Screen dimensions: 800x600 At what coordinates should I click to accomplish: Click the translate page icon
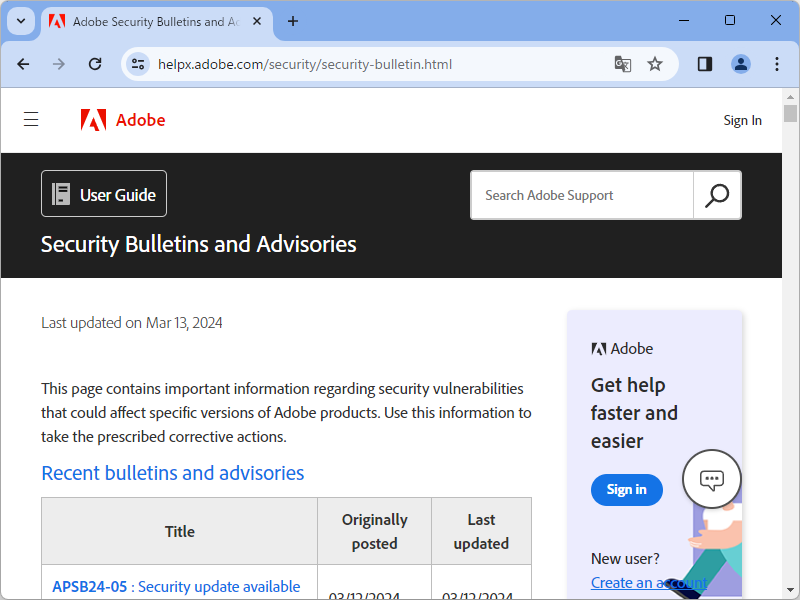pos(622,64)
